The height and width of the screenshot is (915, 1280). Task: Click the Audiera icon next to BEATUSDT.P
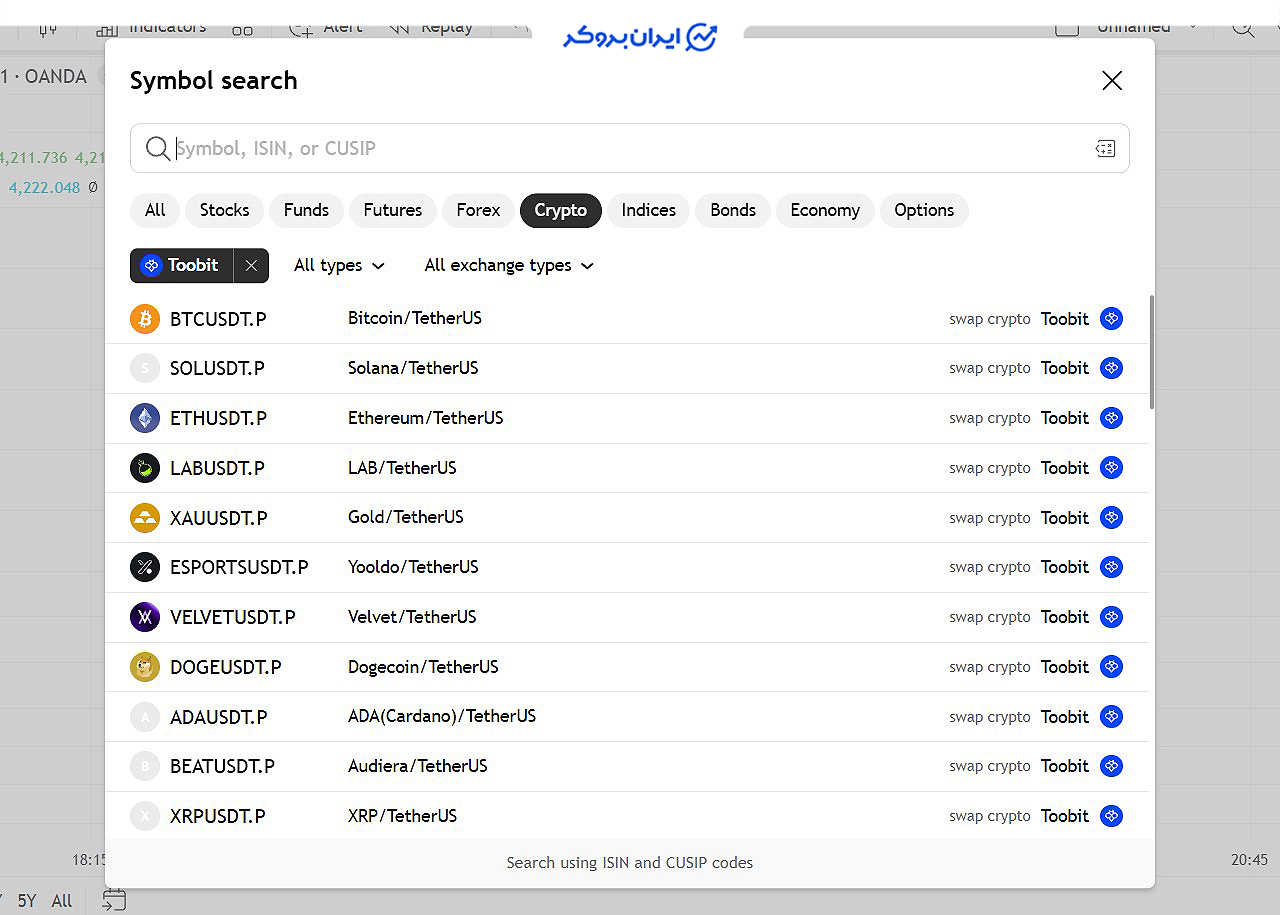coord(145,766)
